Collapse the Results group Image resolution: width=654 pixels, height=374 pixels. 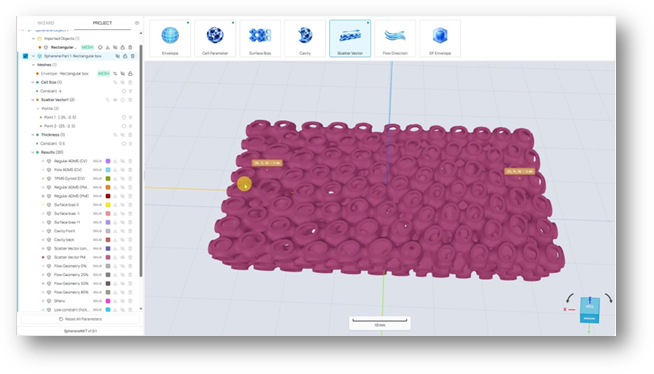[33, 152]
